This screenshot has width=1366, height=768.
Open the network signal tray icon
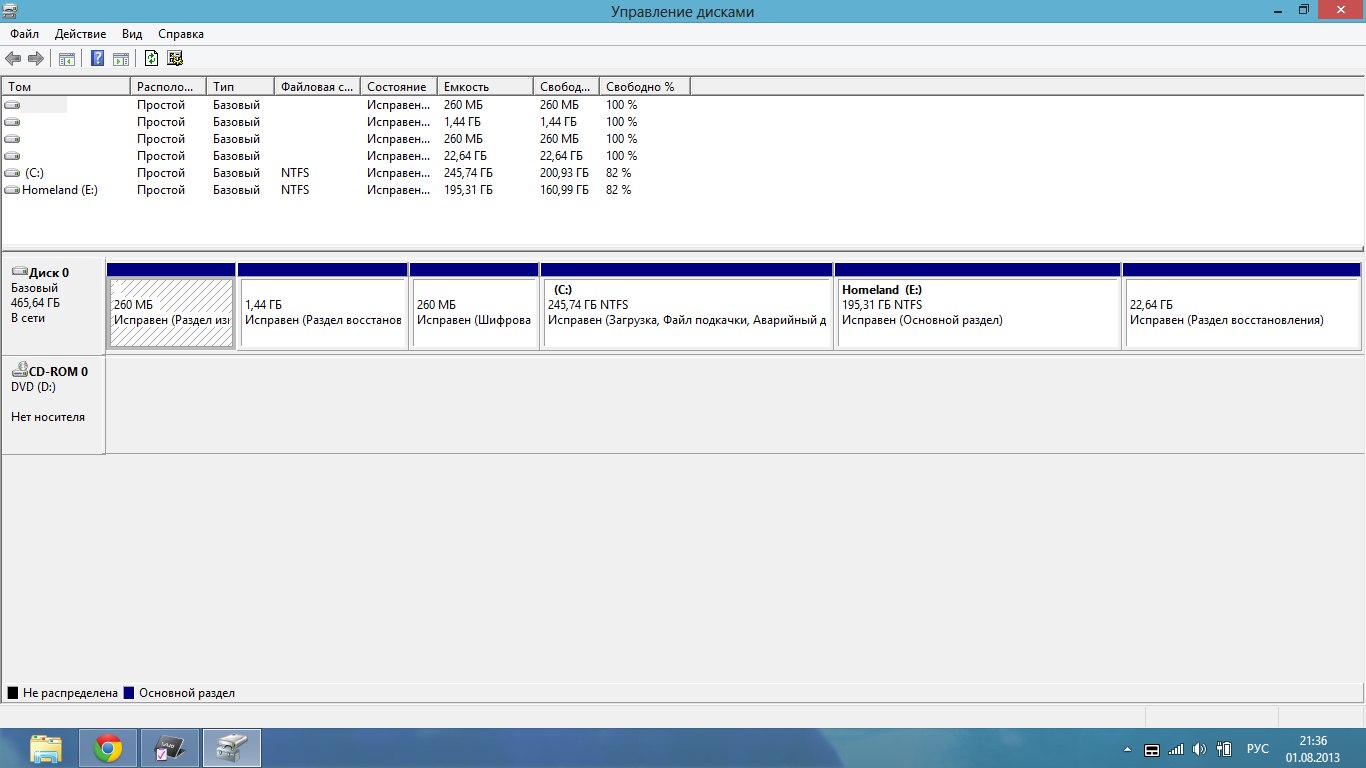(1176, 749)
